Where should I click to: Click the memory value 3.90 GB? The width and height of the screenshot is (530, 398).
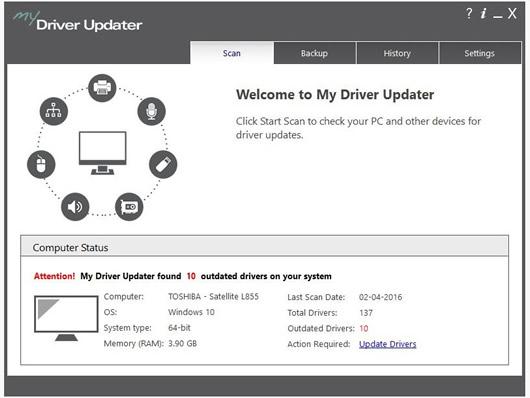183,343
